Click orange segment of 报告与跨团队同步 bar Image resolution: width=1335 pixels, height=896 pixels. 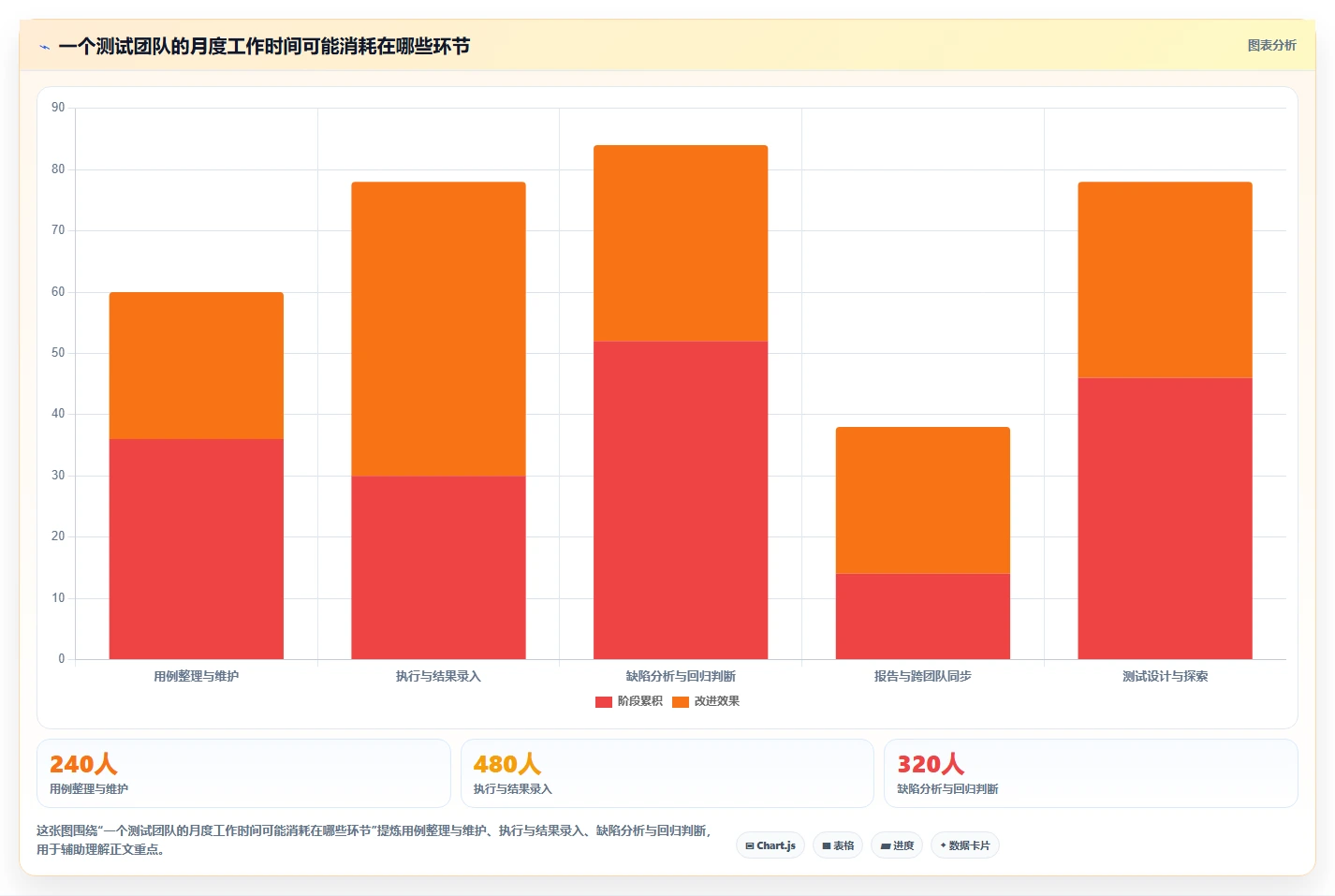[x=923, y=500]
